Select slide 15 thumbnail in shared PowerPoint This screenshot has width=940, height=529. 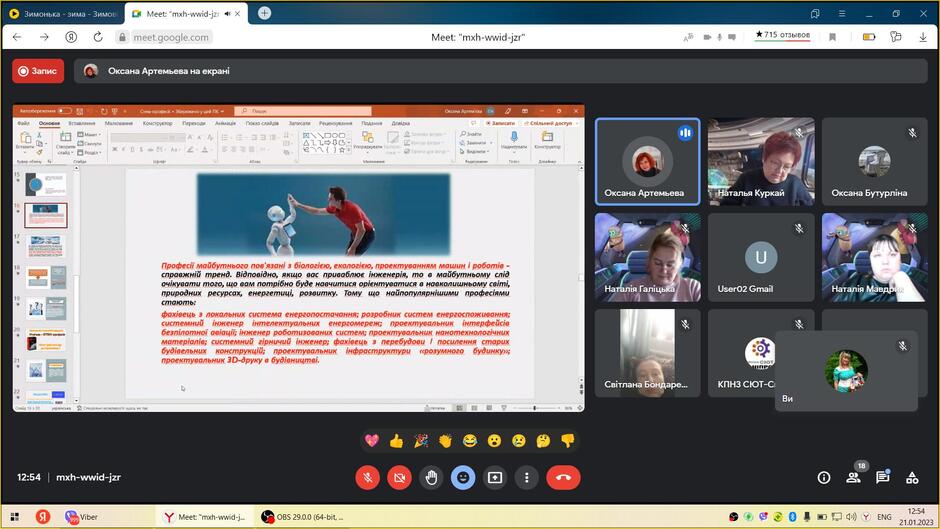(46, 185)
